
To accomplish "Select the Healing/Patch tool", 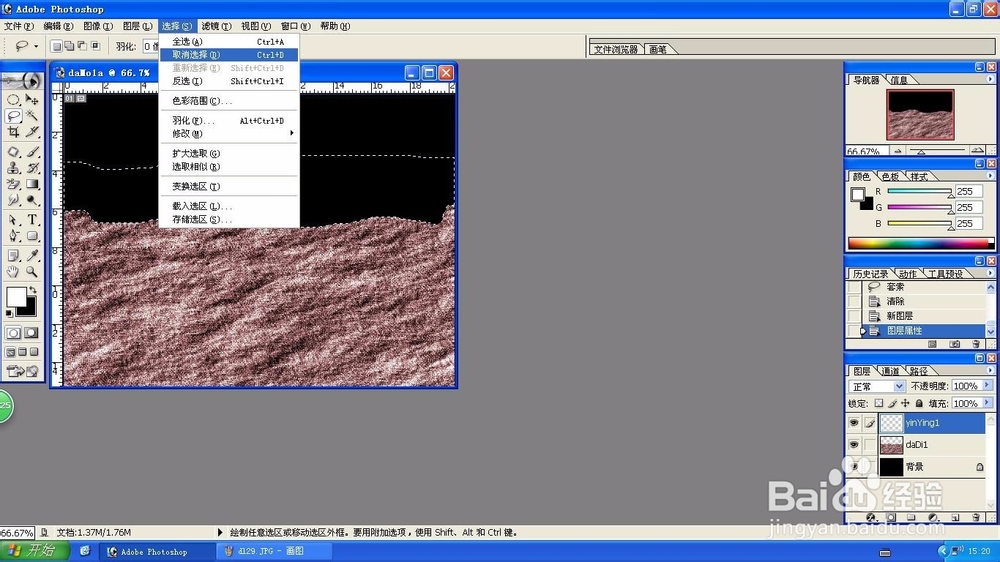I will (x=13, y=152).
